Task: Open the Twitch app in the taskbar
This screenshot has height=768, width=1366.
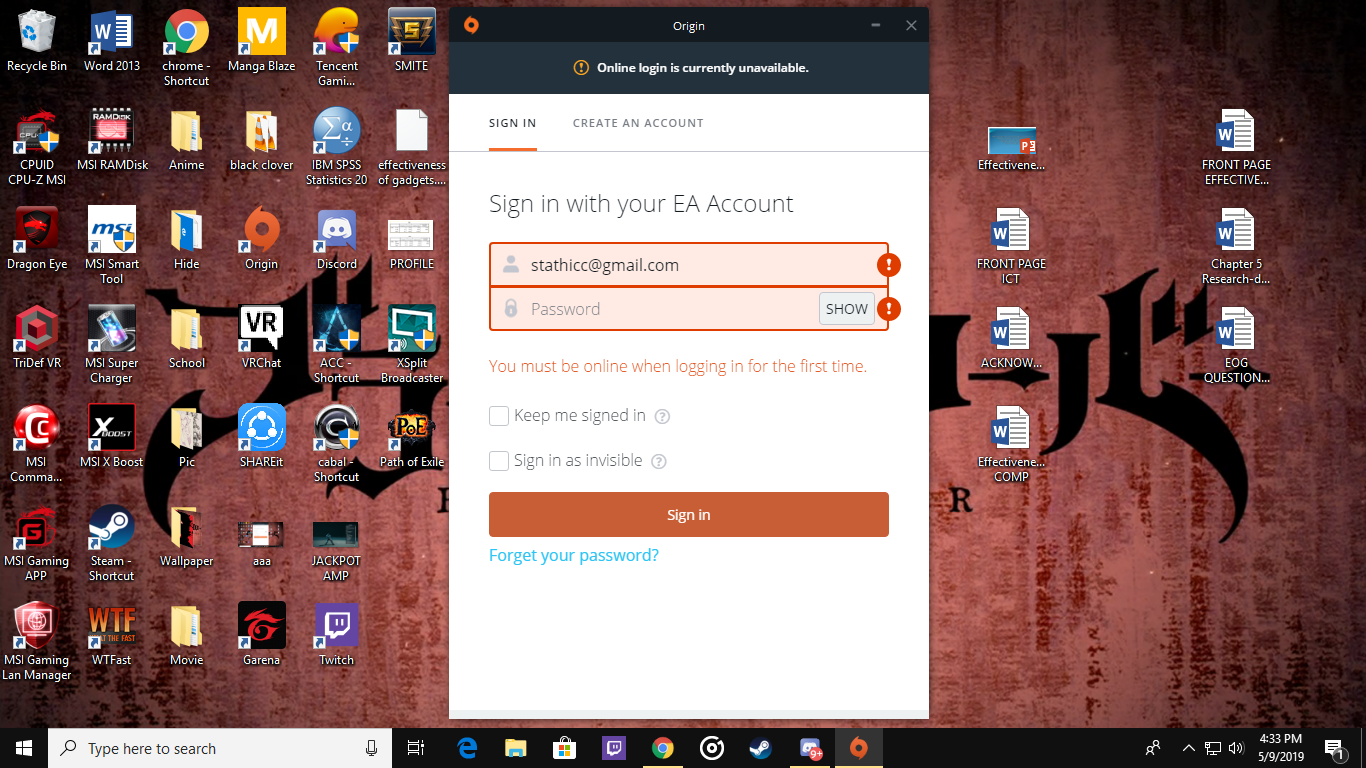Action: point(613,748)
